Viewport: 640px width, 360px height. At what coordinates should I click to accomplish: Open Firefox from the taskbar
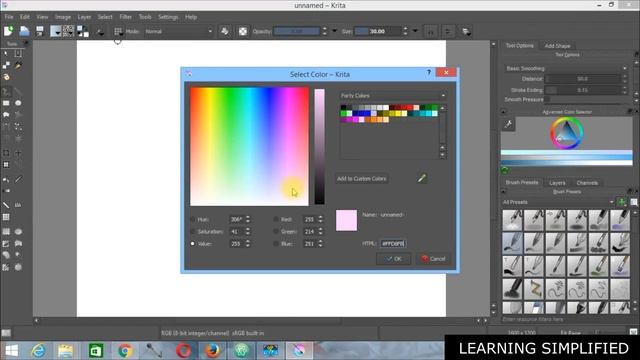[x=212, y=350]
